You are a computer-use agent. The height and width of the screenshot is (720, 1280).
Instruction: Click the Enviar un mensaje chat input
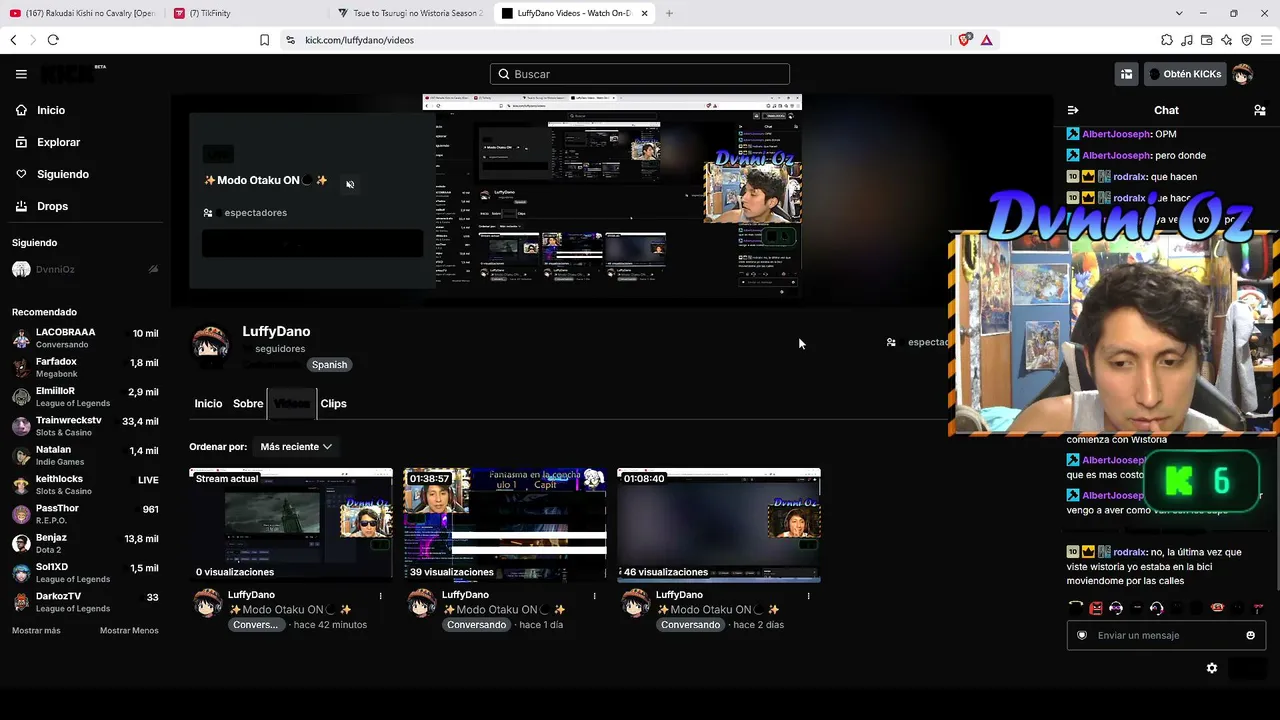[x=1166, y=635]
